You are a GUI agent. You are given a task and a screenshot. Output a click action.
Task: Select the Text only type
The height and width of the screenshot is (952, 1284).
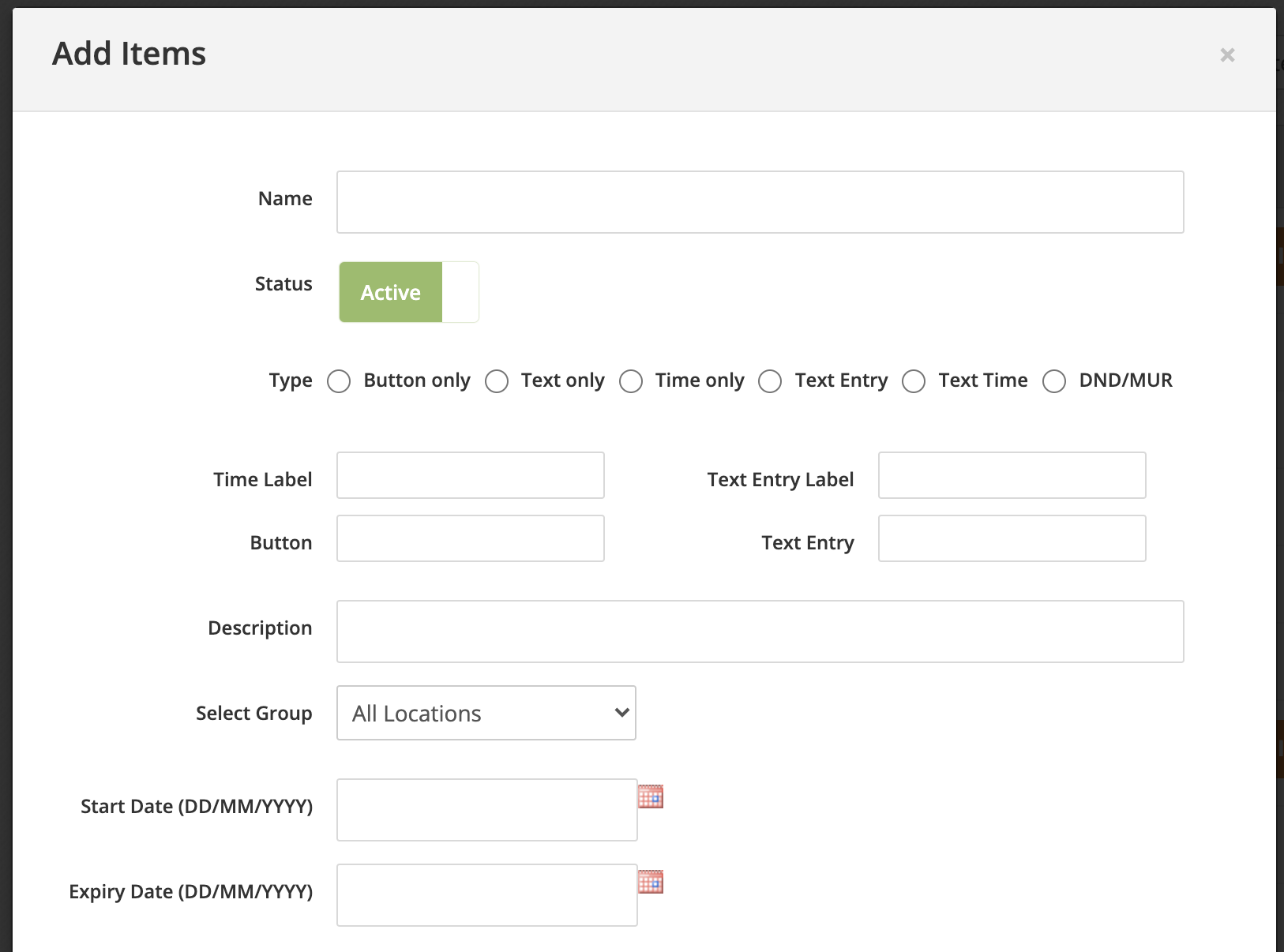[497, 380]
